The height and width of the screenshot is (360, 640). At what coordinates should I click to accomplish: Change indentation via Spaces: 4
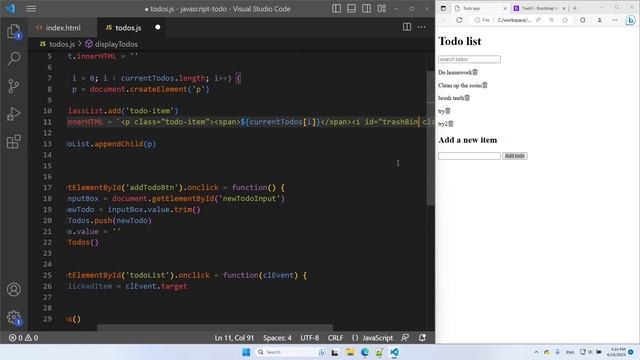[x=277, y=338]
